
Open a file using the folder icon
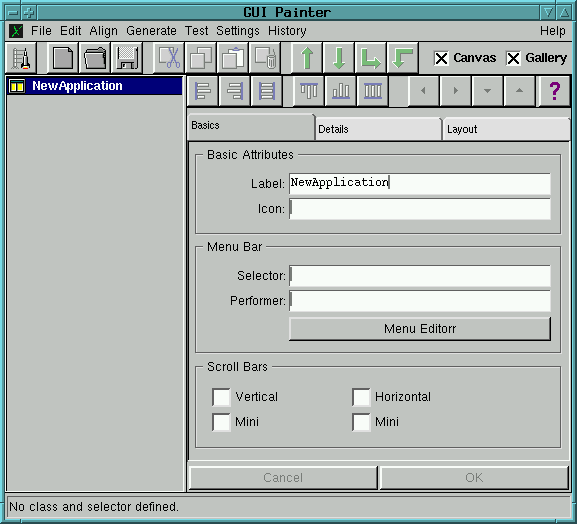(x=95, y=58)
